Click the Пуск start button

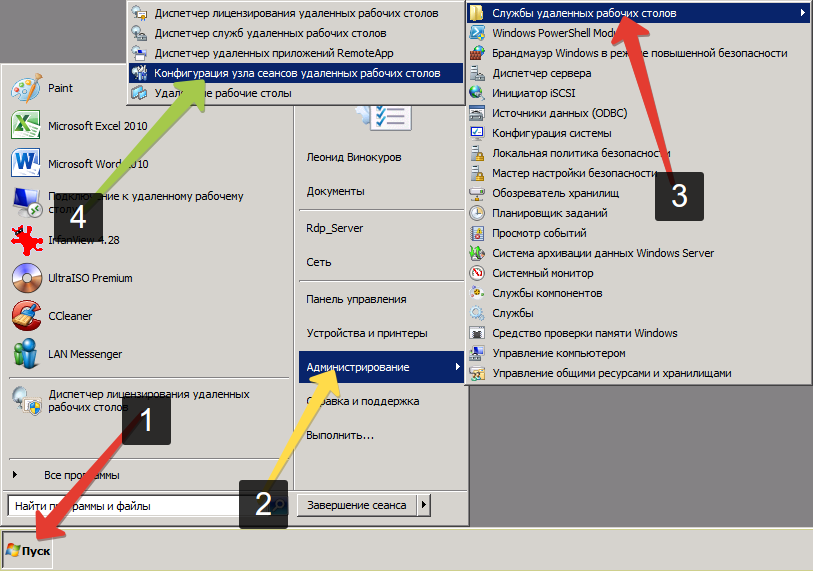point(28,550)
